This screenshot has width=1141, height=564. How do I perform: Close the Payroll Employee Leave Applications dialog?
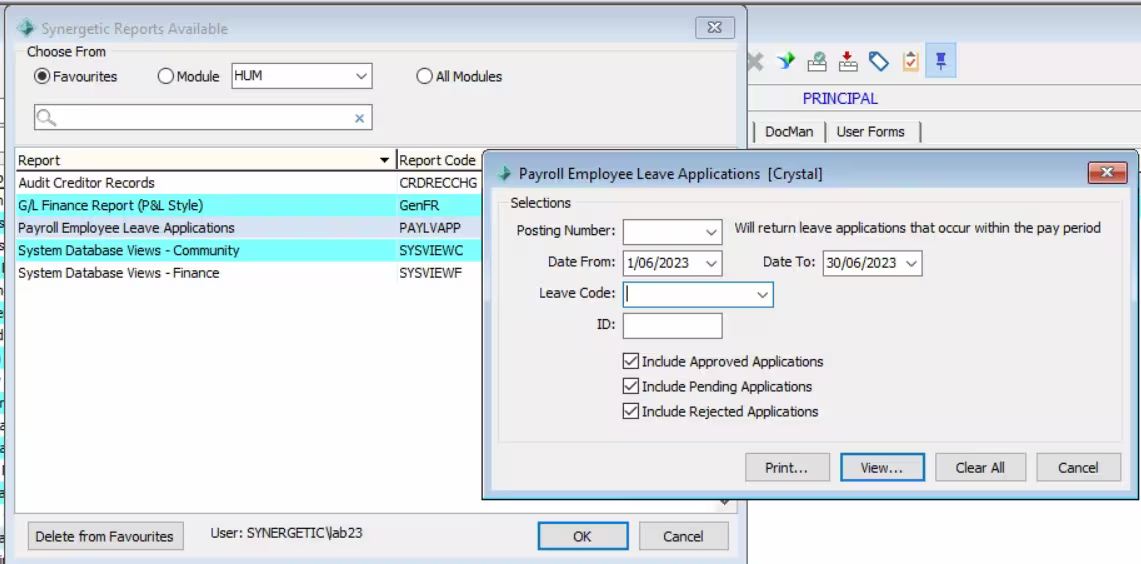[1108, 173]
